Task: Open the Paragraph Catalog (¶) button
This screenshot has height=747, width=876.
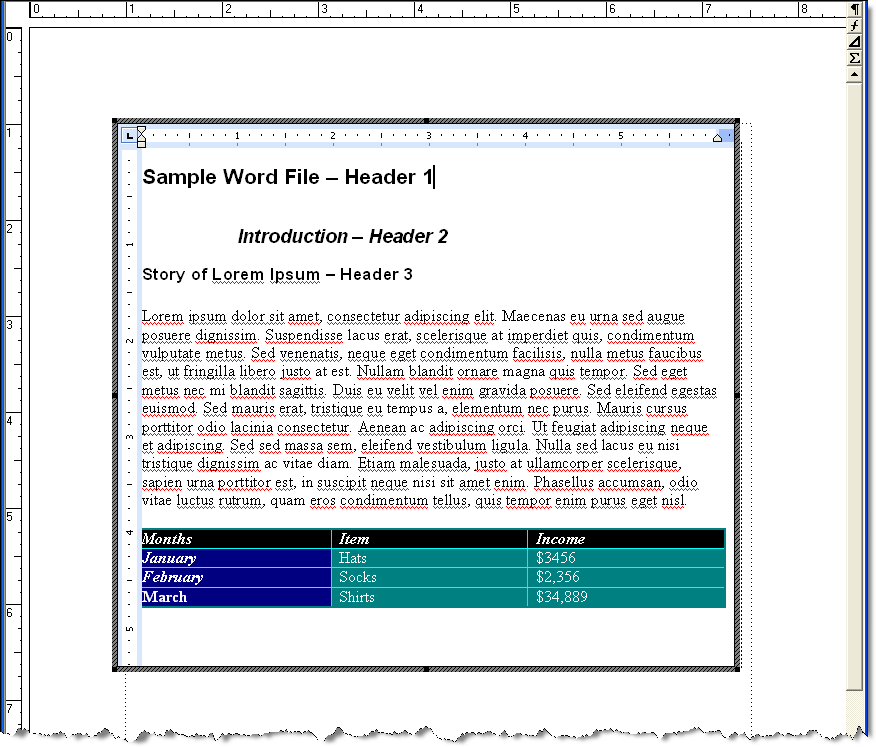Action: [854, 8]
